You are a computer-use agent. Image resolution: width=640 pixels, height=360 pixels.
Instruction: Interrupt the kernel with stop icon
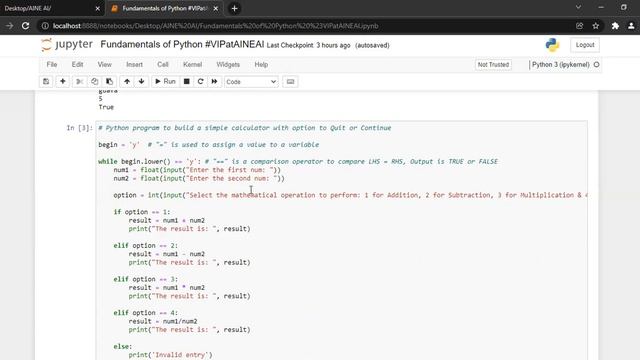(187, 82)
